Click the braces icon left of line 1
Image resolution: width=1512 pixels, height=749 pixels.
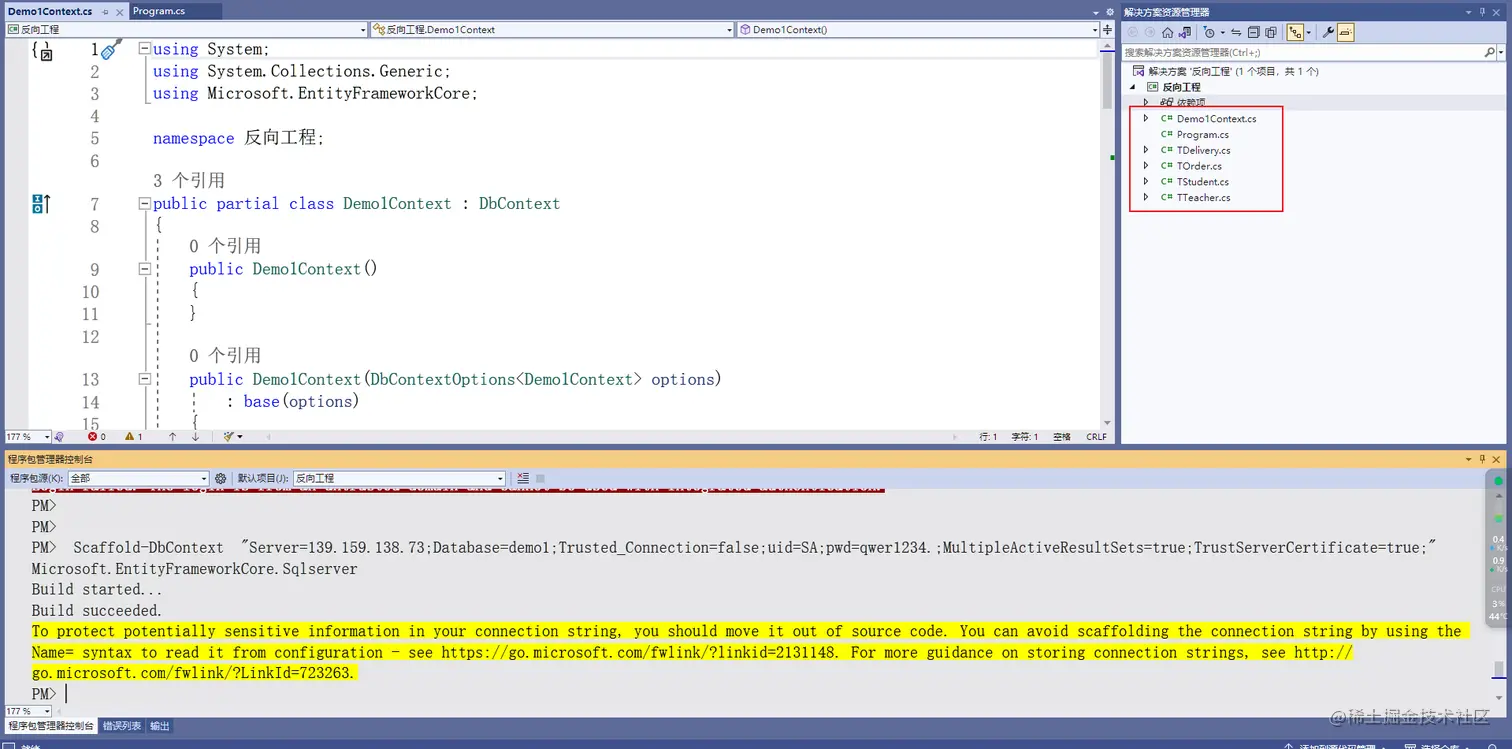click(41, 50)
